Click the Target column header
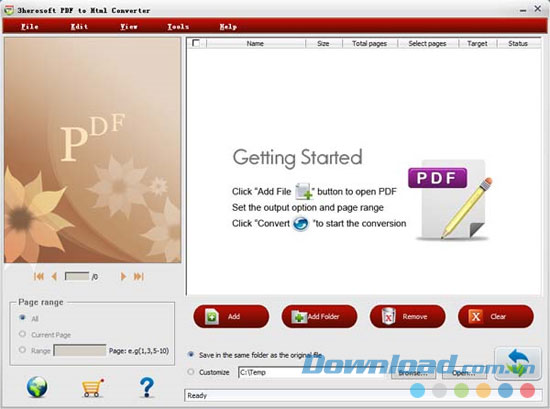The height and width of the screenshot is (409, 550). tap(477, 43)
